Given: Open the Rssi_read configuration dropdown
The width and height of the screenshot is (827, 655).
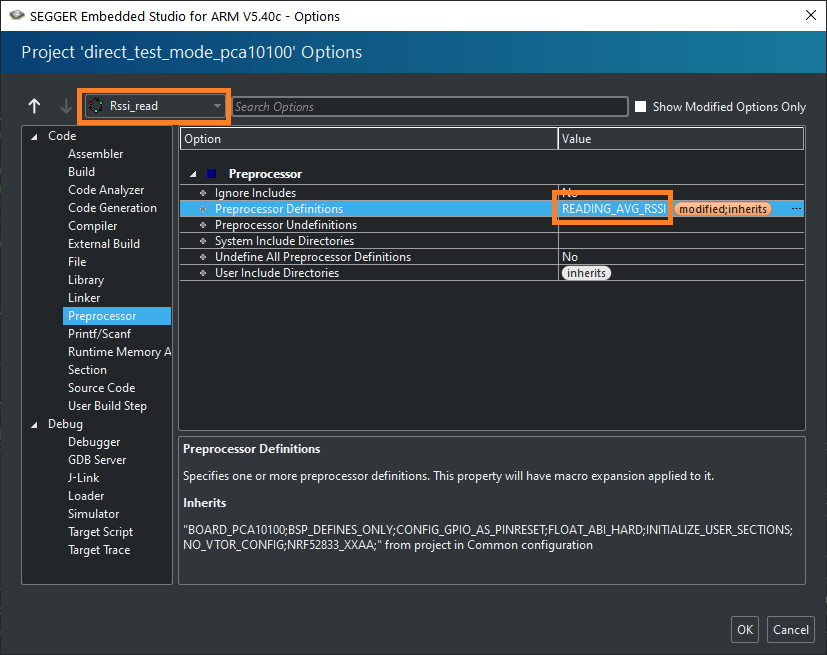Looking at the screenshot, I should pos(155,106).
